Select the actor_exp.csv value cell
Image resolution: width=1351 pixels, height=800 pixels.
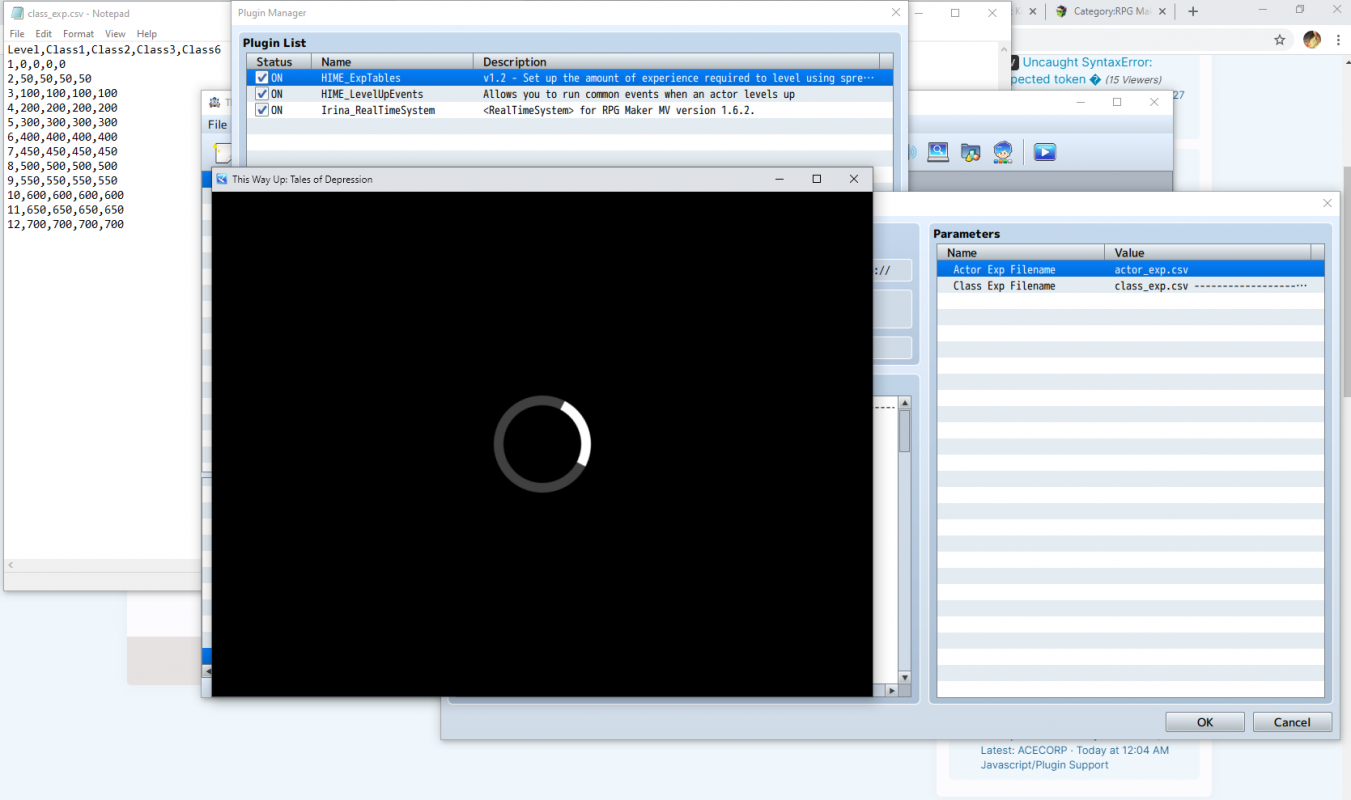tap(1151, 269)
